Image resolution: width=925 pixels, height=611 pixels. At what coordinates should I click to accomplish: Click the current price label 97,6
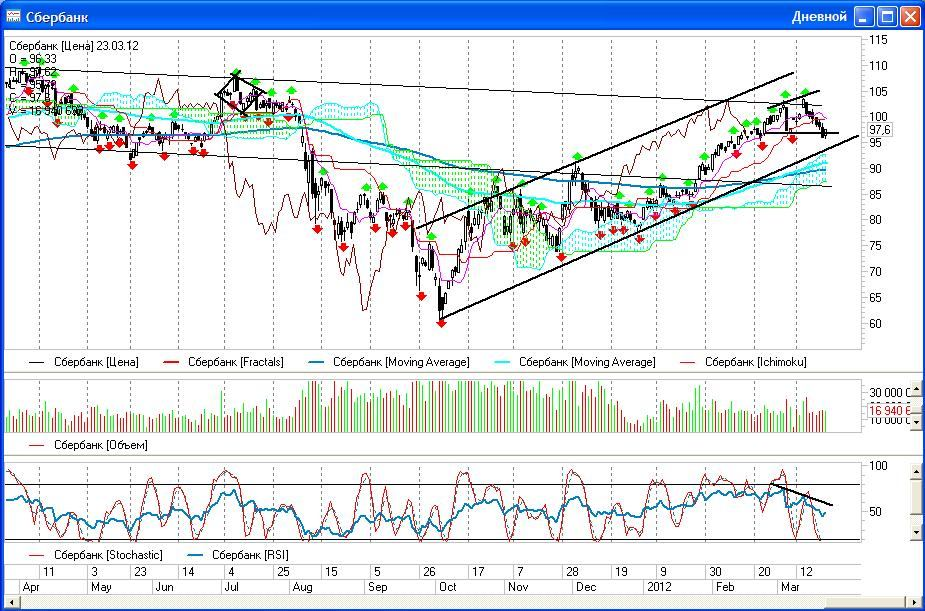point(879,130)
